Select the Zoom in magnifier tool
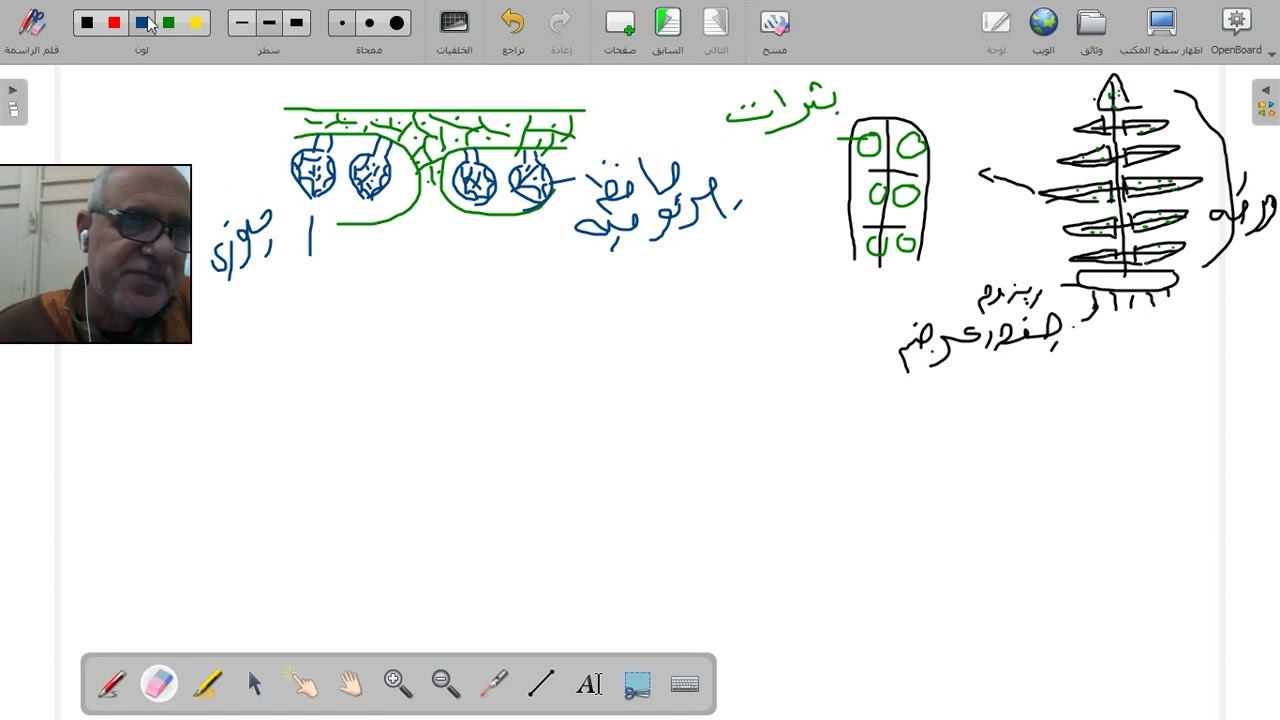The height and width of the screenshot is (720, 1280). coord(398,684)
